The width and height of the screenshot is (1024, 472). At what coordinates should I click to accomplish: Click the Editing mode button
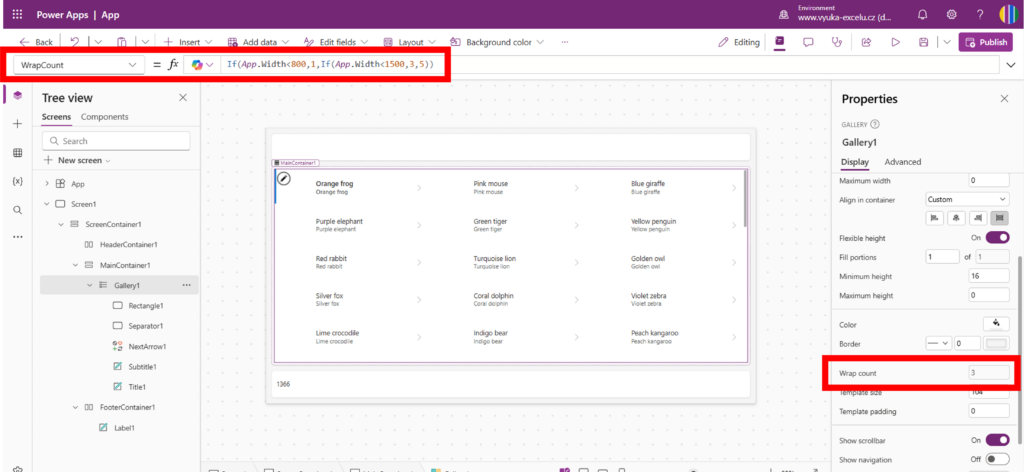click(739, 42)
